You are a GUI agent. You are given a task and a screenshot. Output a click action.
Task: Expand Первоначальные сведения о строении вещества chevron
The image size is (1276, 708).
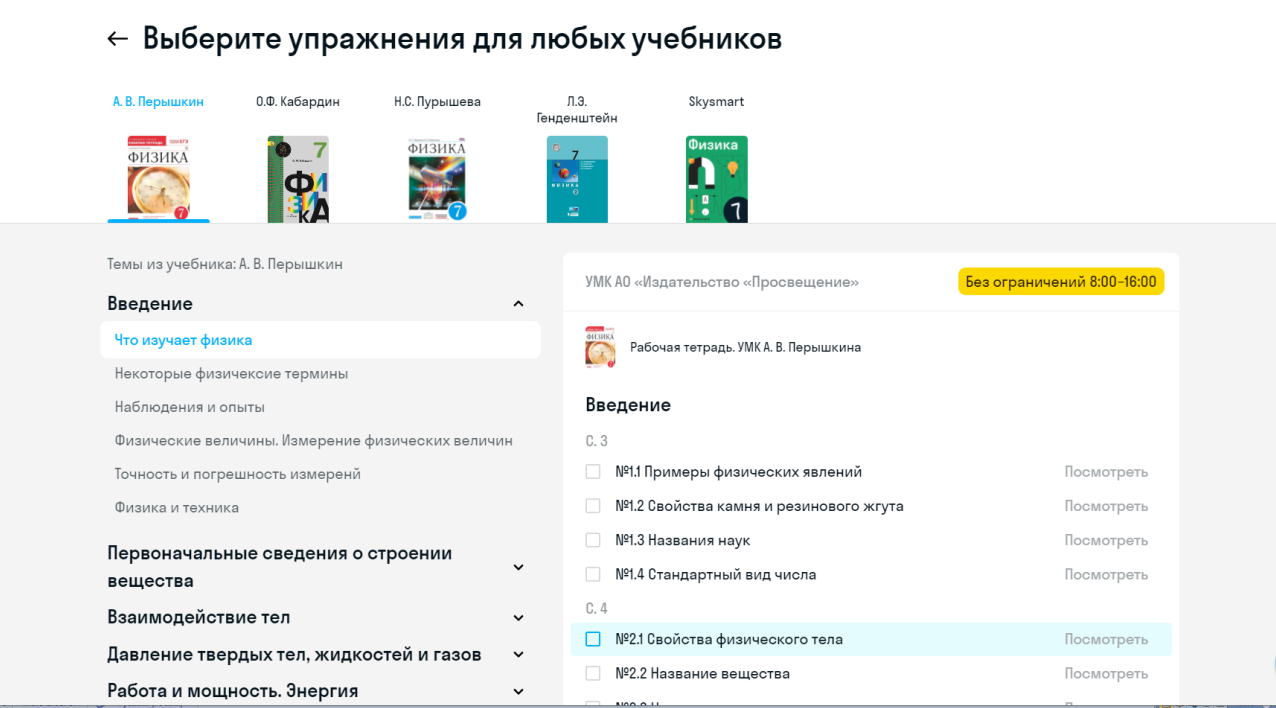tap(518, 567)
